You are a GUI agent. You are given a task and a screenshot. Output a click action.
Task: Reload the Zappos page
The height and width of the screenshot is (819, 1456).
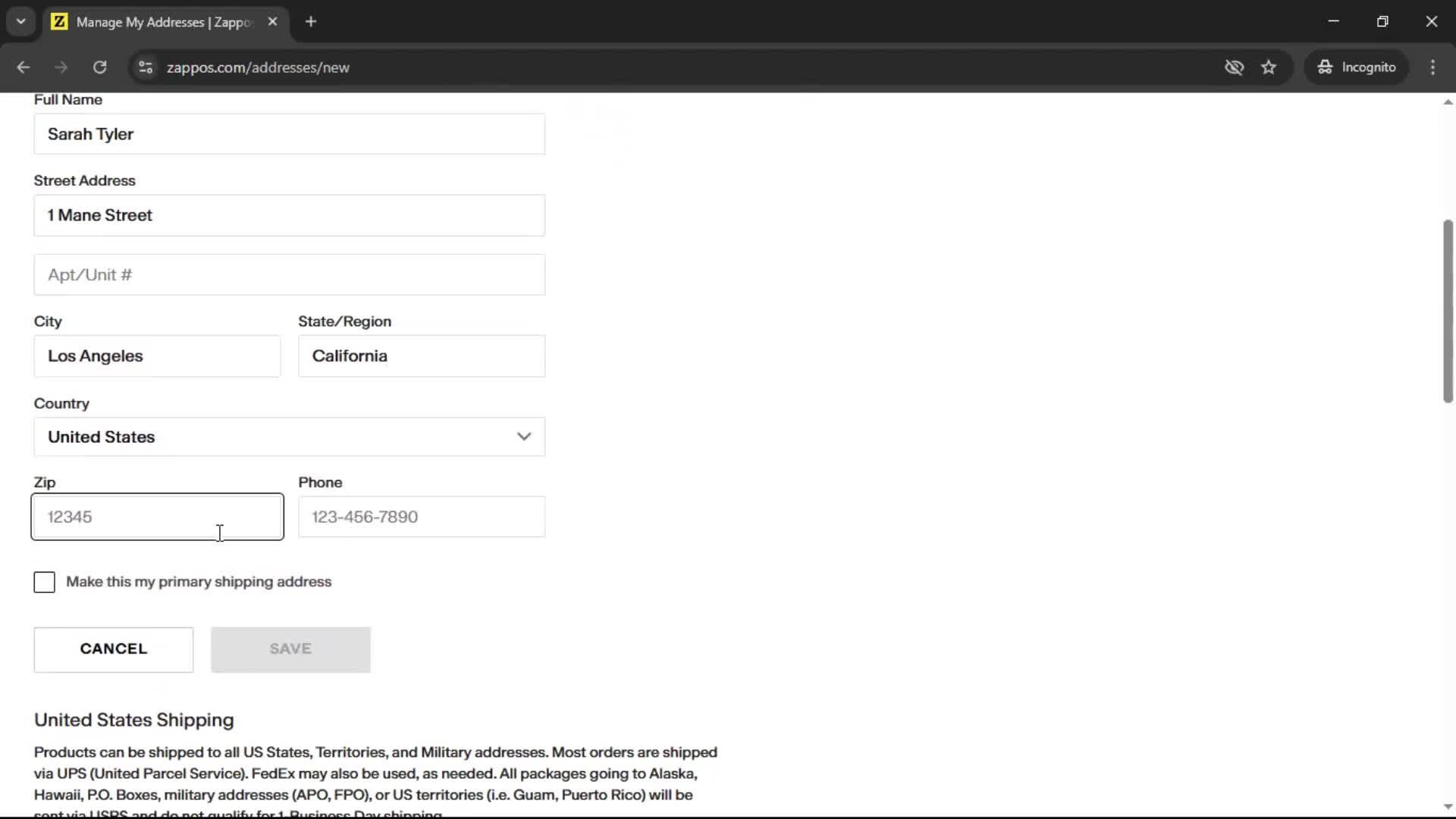[99, 67]
